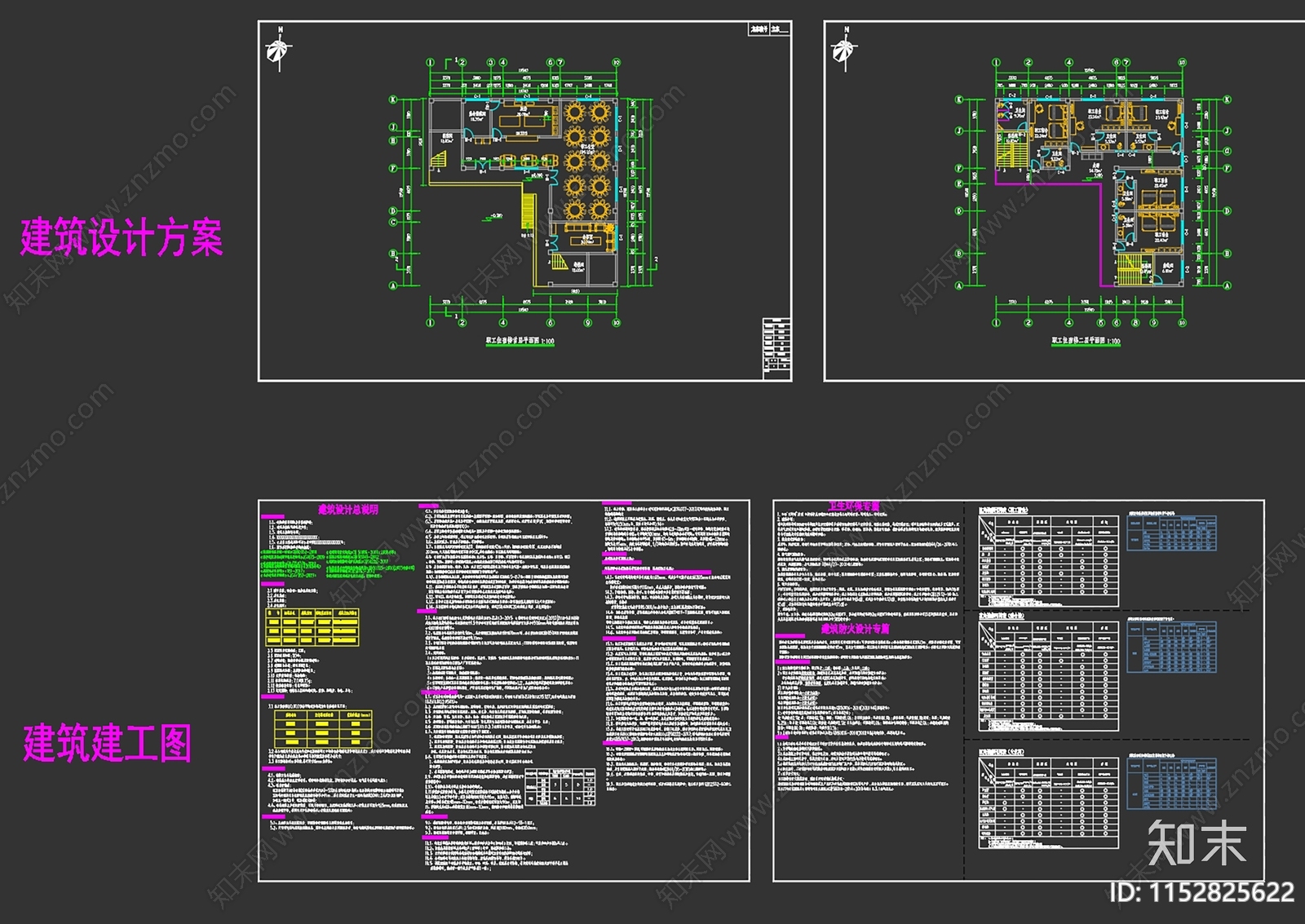Viewport: 1305px width, 924px height.
Task: Click the magenta 建筑建工图 label
Action: (107, 743)
